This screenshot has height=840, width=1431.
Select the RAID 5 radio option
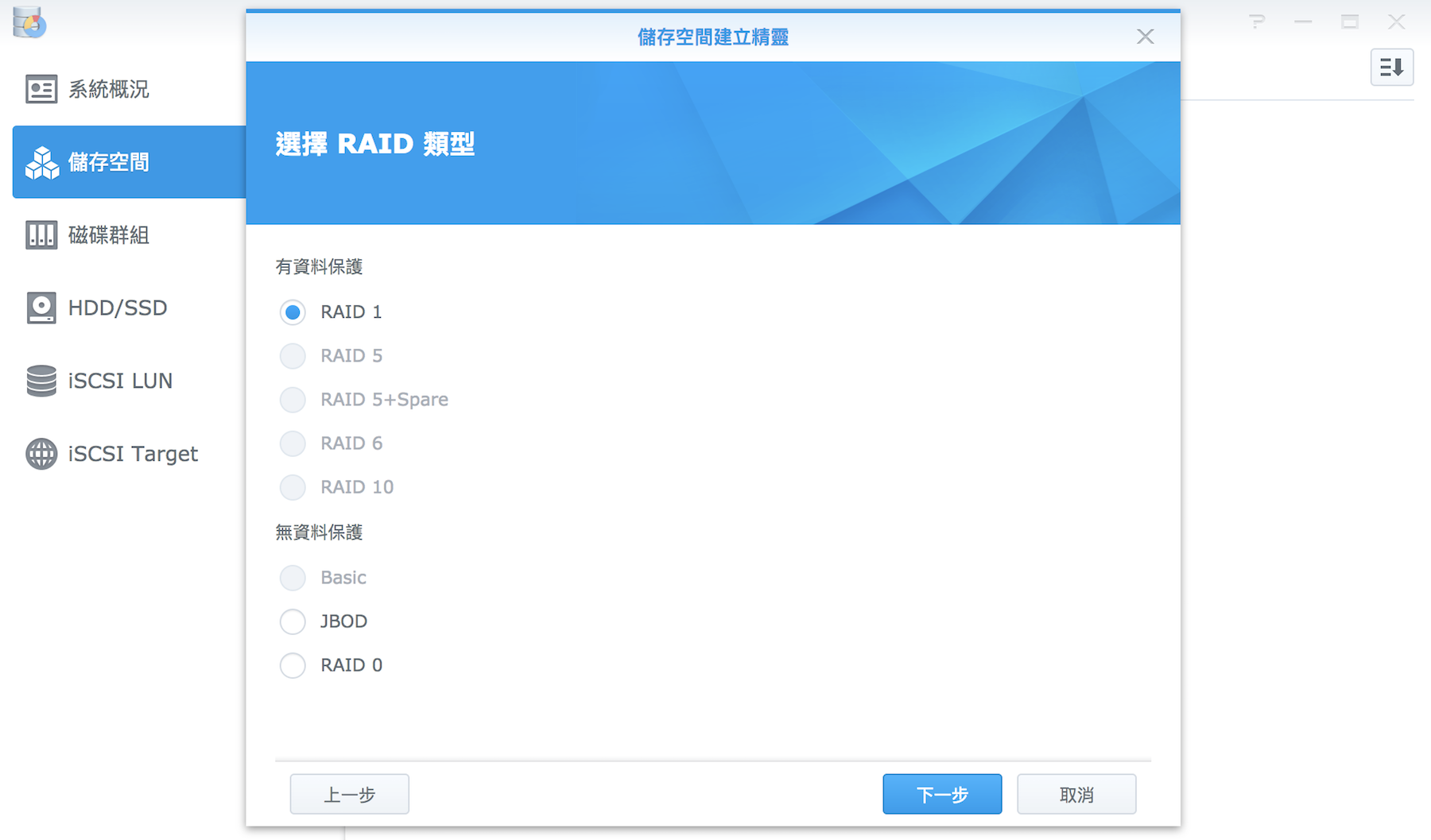[x=293, y=356]
